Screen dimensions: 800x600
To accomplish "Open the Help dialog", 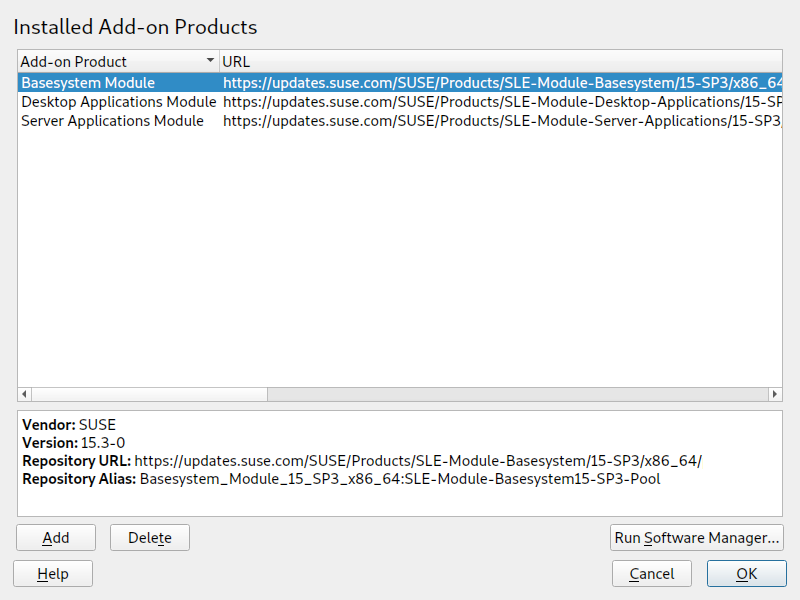I will pos(53,574).
